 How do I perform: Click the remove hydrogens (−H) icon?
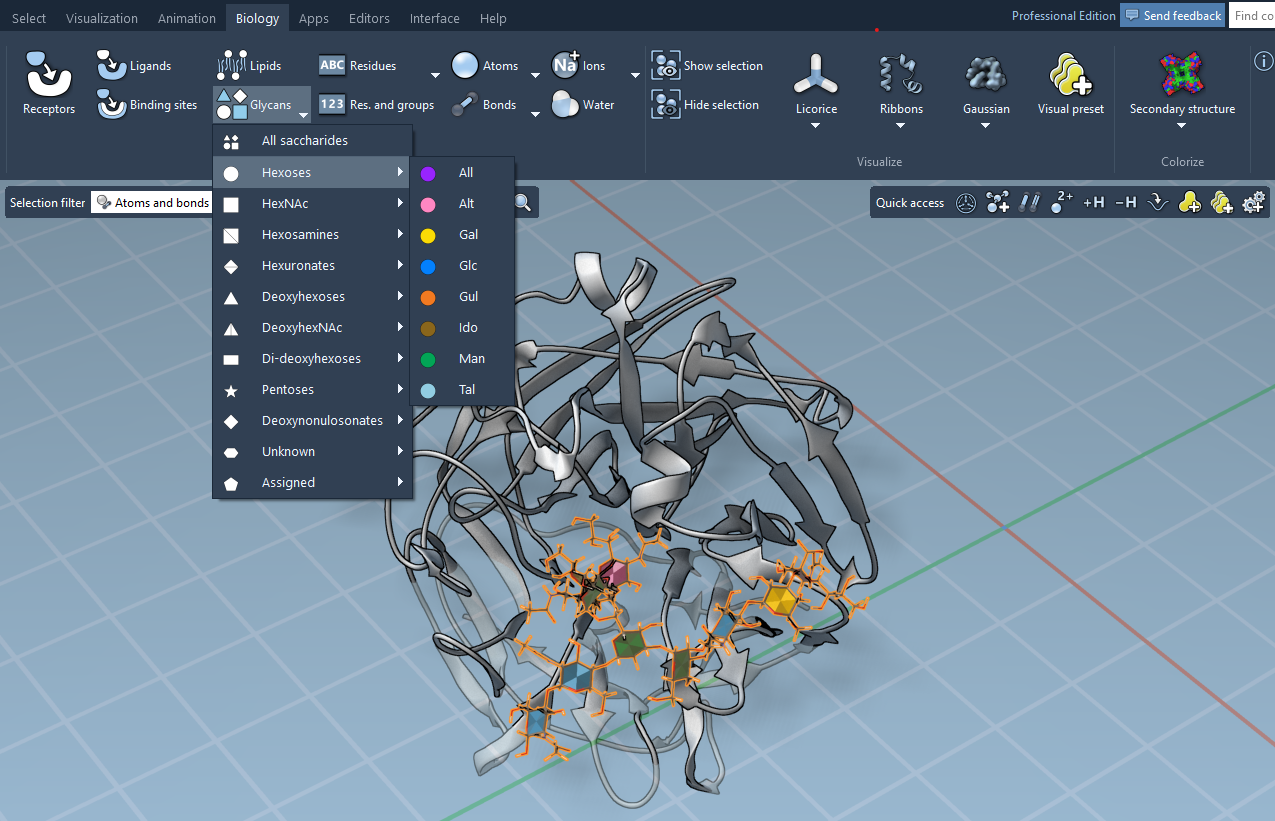click(1125, 203)
